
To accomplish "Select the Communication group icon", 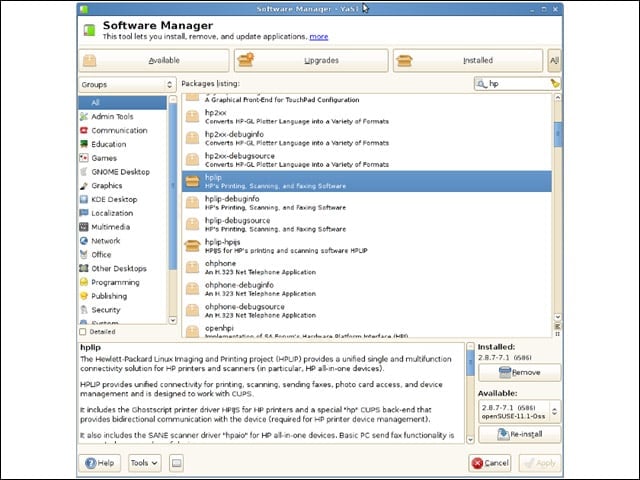I will pos(84,131).
